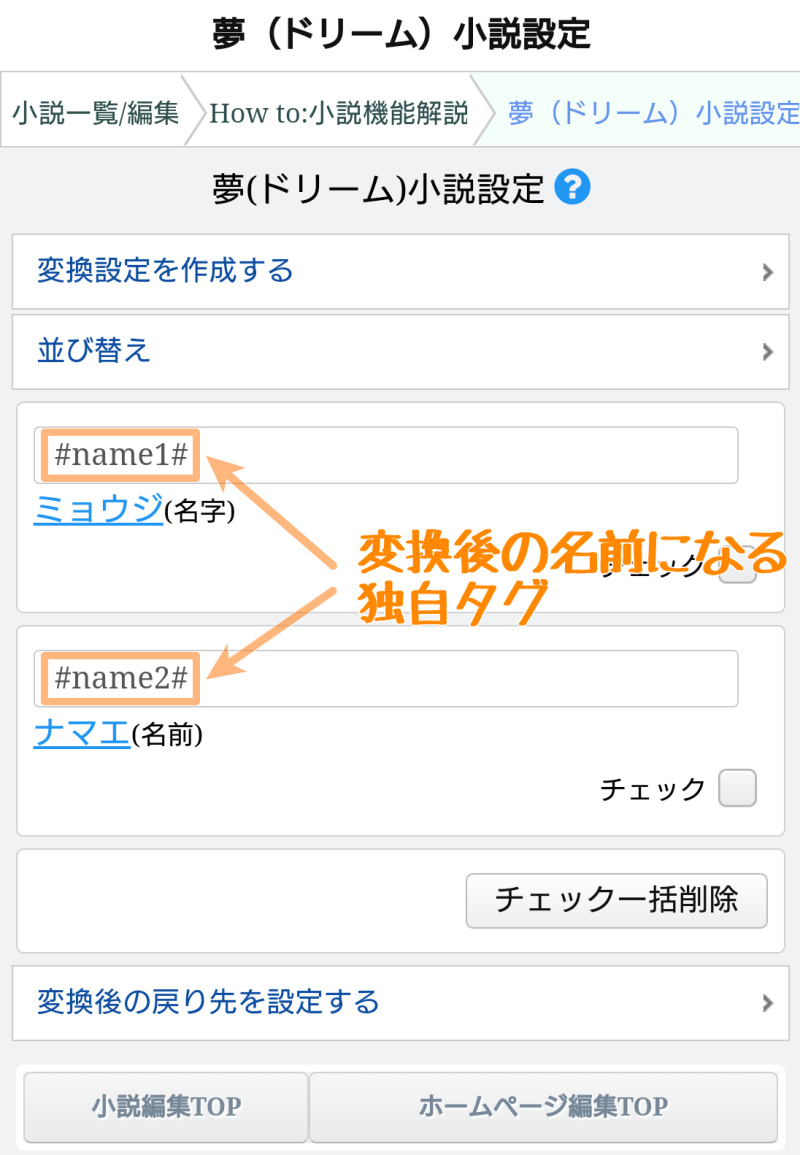The height and width of the screenshot is (1155, 800).
Task: Click the 並び替え link text
Action: (x=94, y=351)
